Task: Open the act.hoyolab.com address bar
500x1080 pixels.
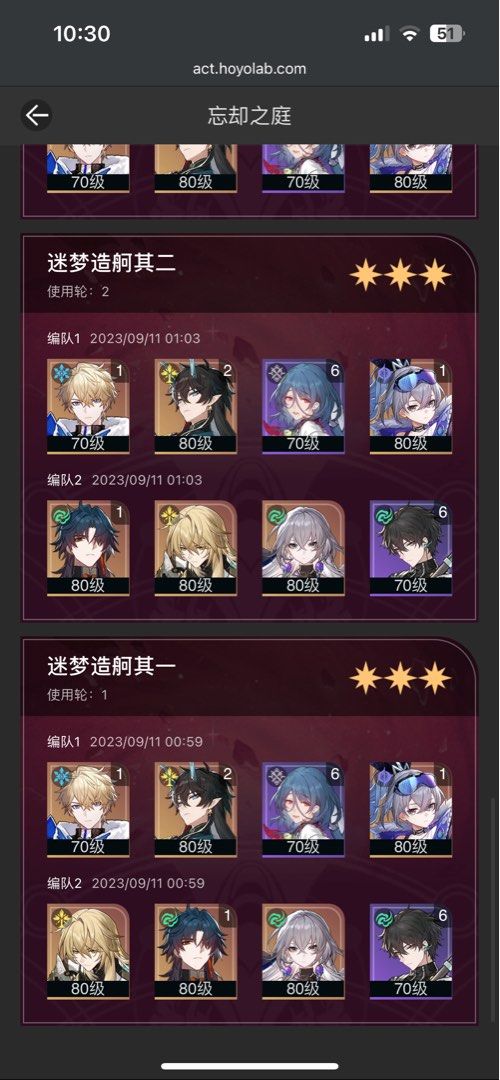Action: pos(250,69)
